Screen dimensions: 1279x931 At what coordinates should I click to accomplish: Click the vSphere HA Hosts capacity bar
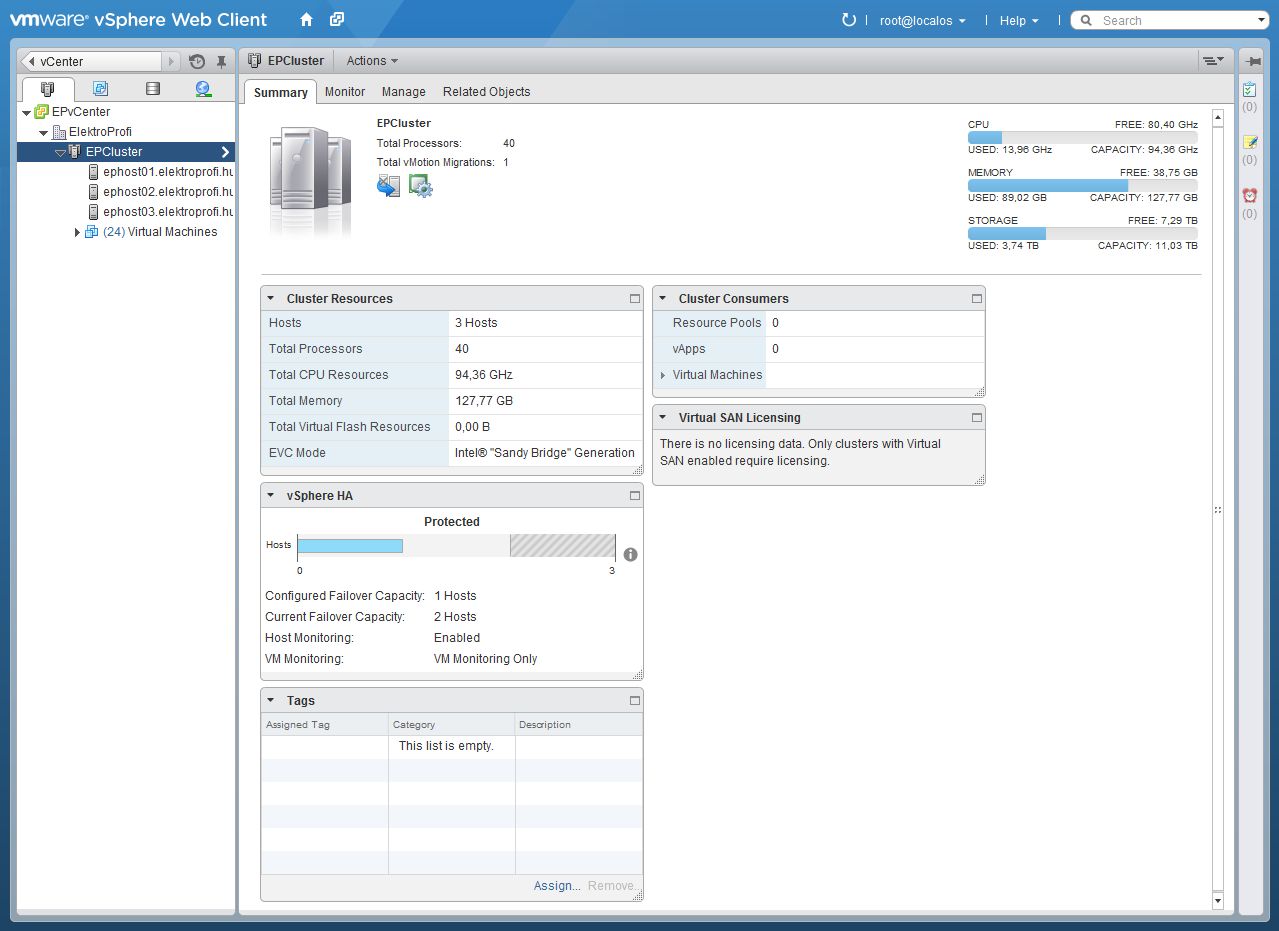(456, 546)
